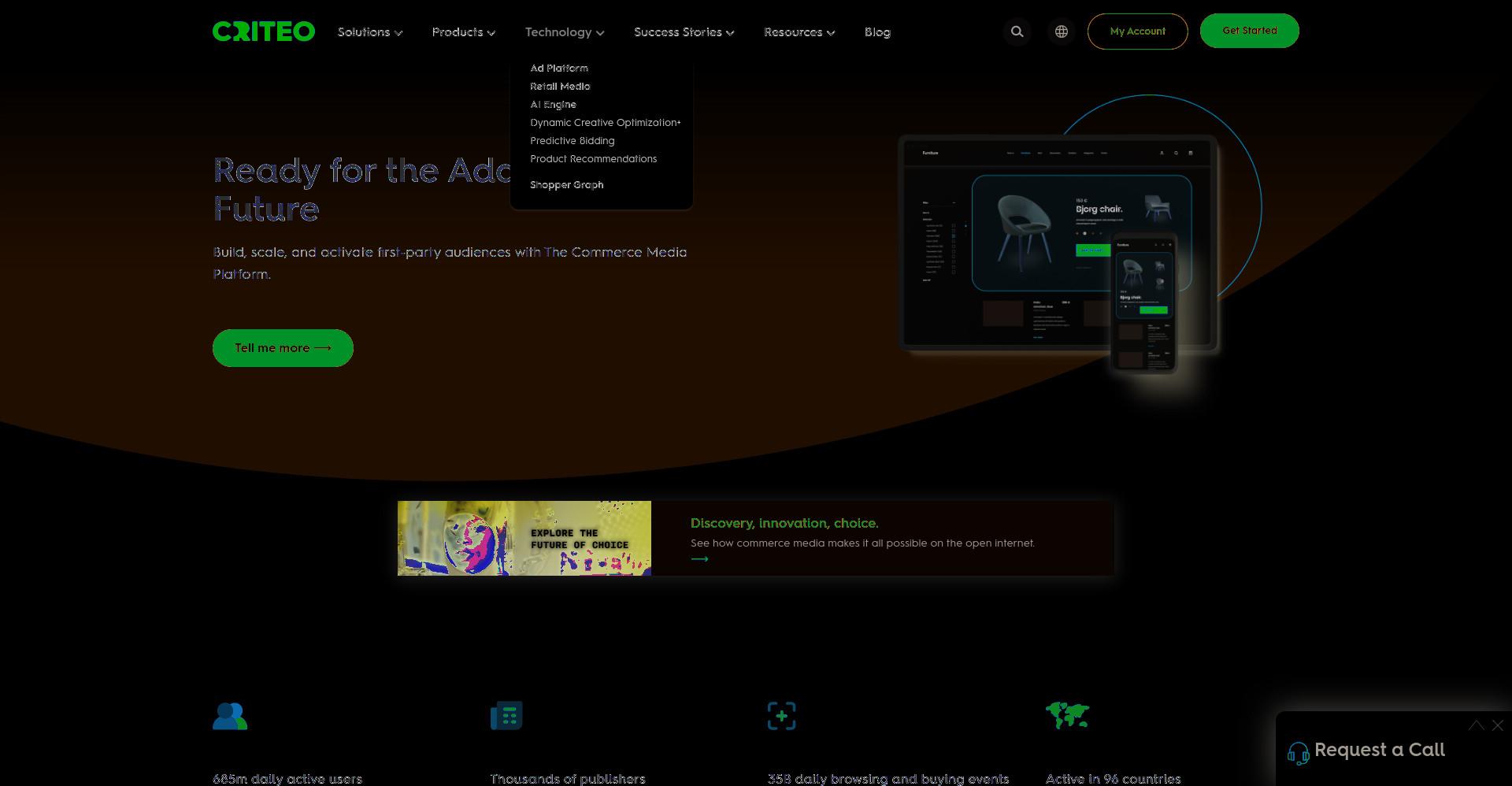Select Ad Platform from Technology menu
This screenshot has width=1512, height=786.
(559, 69)
